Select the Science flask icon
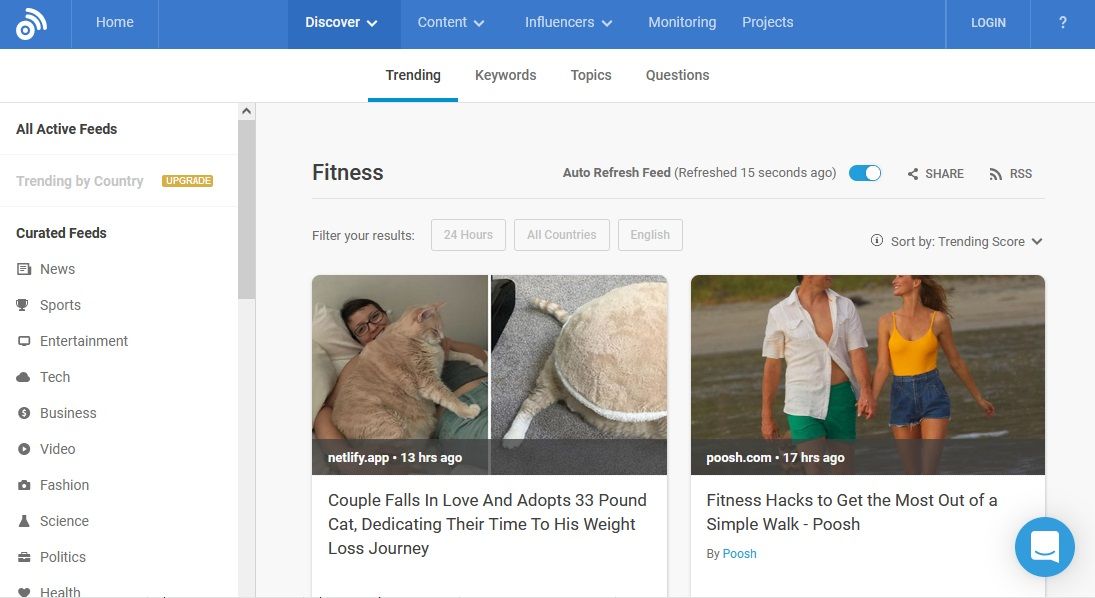This screenshot has width=1095, height=598. pos(24,521)
